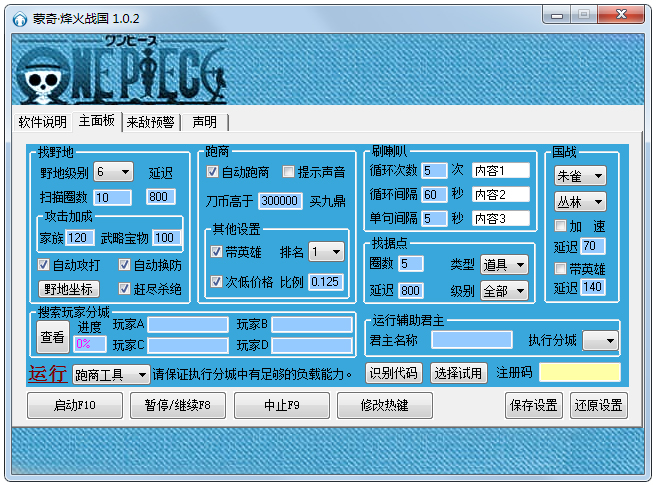Edit the 循环次数 field showing 5
Image resolution: width=657 pixels, height=485 pixels.
[x=434, y=170]
